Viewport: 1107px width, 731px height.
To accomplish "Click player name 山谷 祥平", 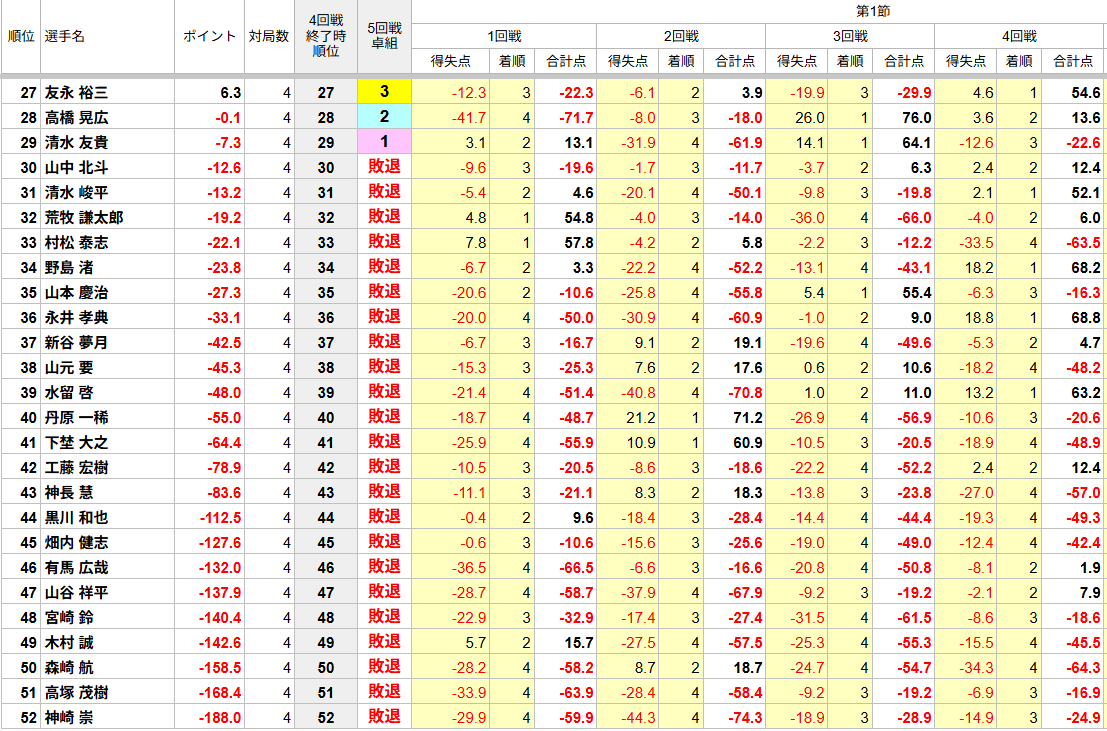I will point(76,593).
